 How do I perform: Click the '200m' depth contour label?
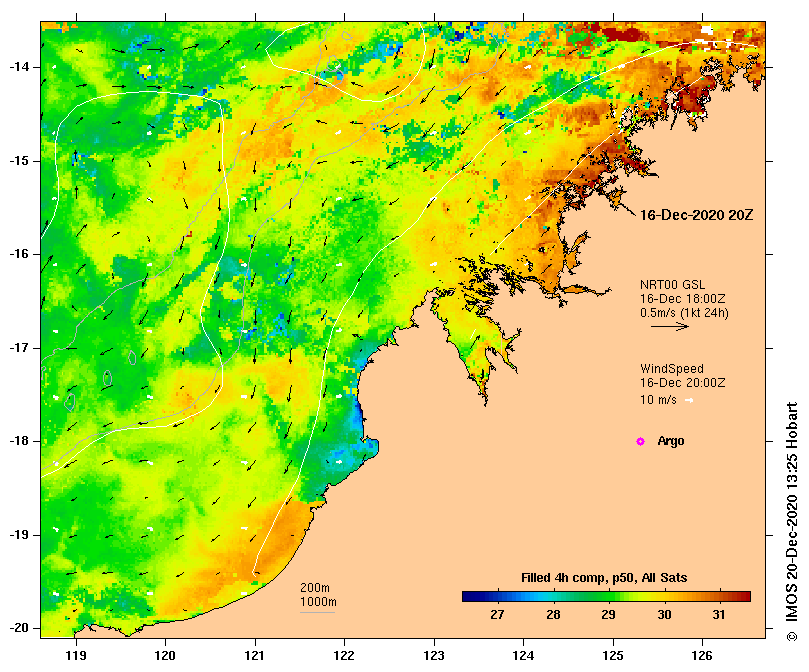pos(315,588)
